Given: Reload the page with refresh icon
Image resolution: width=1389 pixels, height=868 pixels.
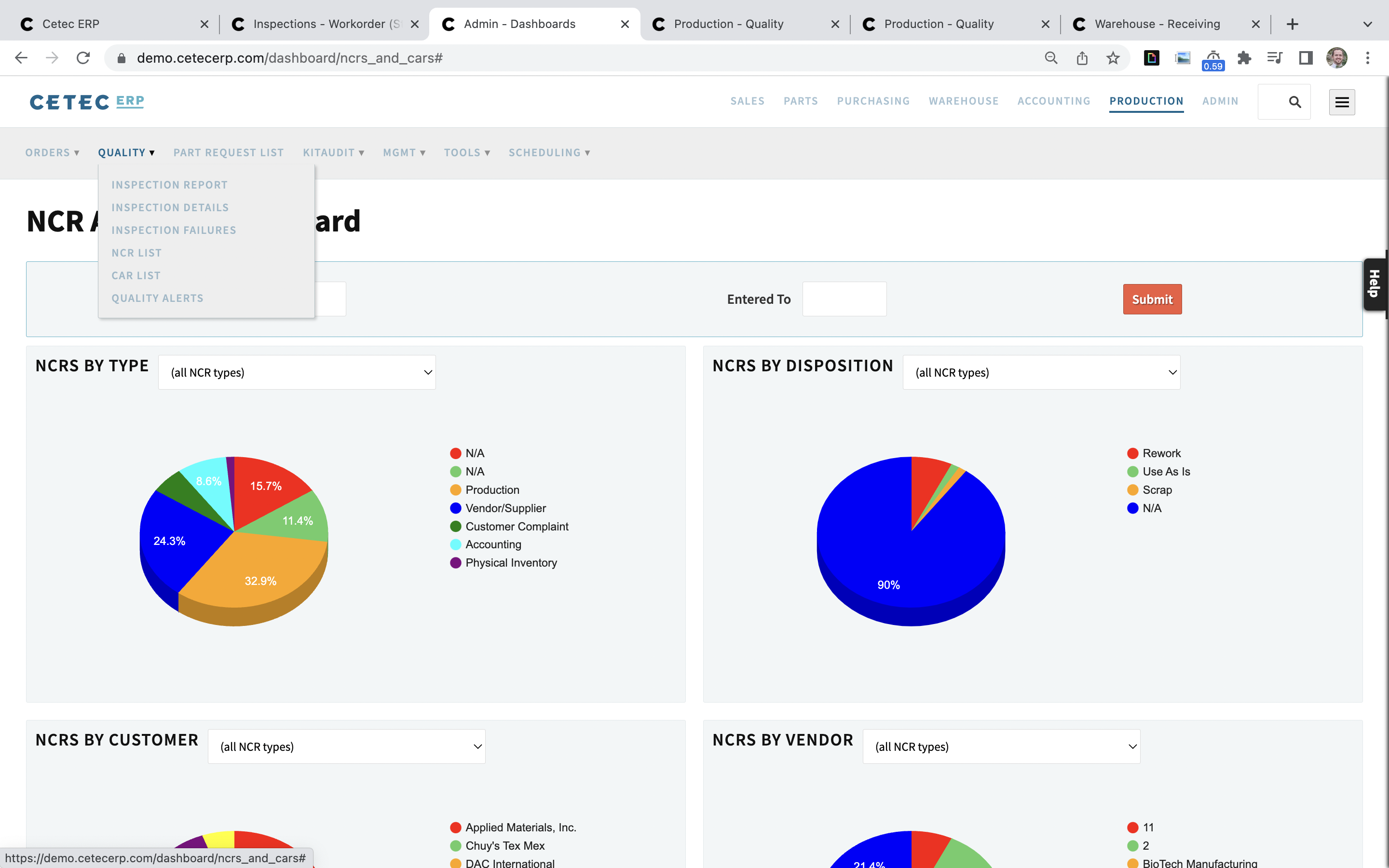Looking at the screenshot, I should (83, 57).
